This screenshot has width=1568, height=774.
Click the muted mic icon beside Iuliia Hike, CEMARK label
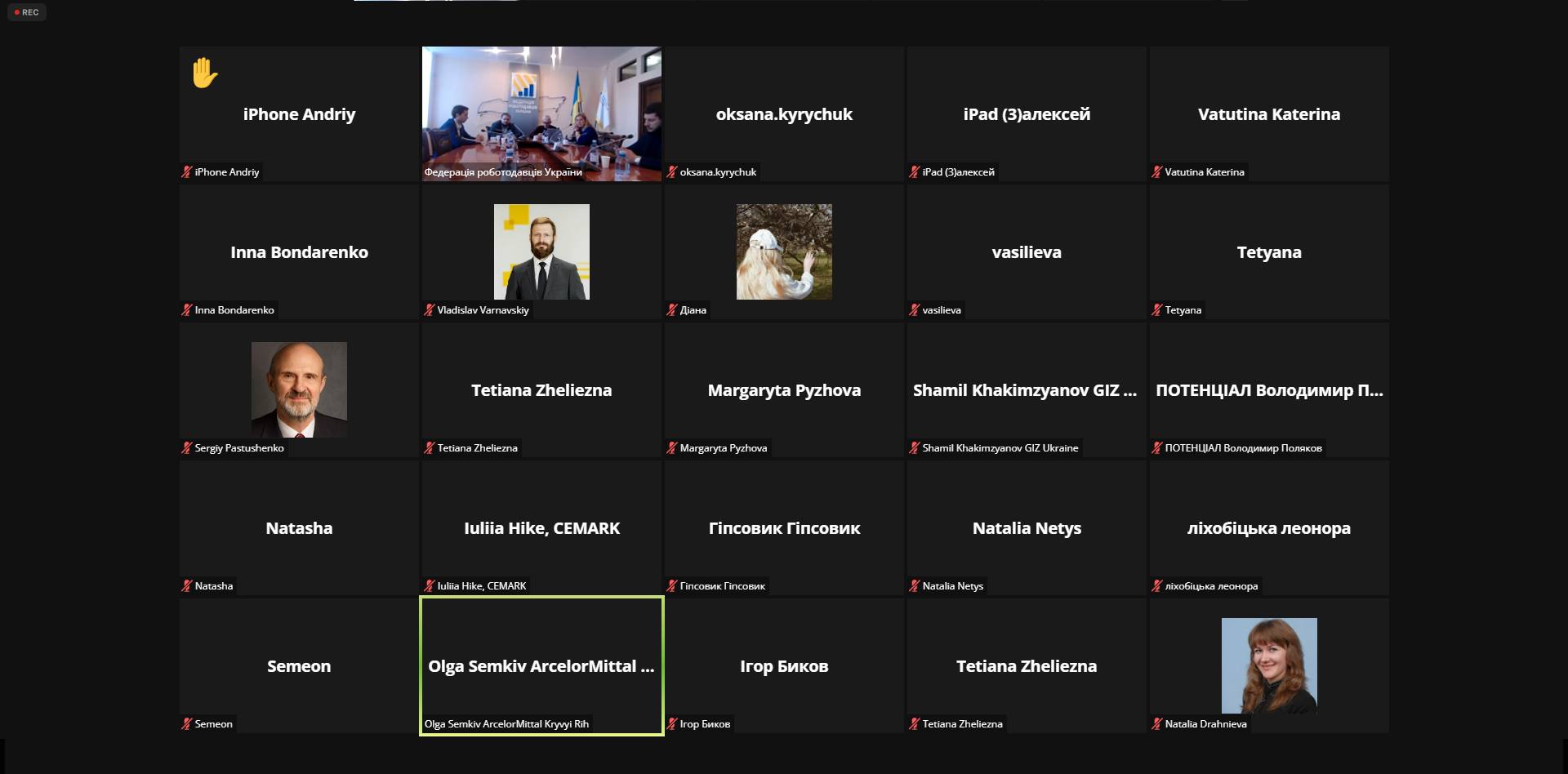[x=430, y=586]
